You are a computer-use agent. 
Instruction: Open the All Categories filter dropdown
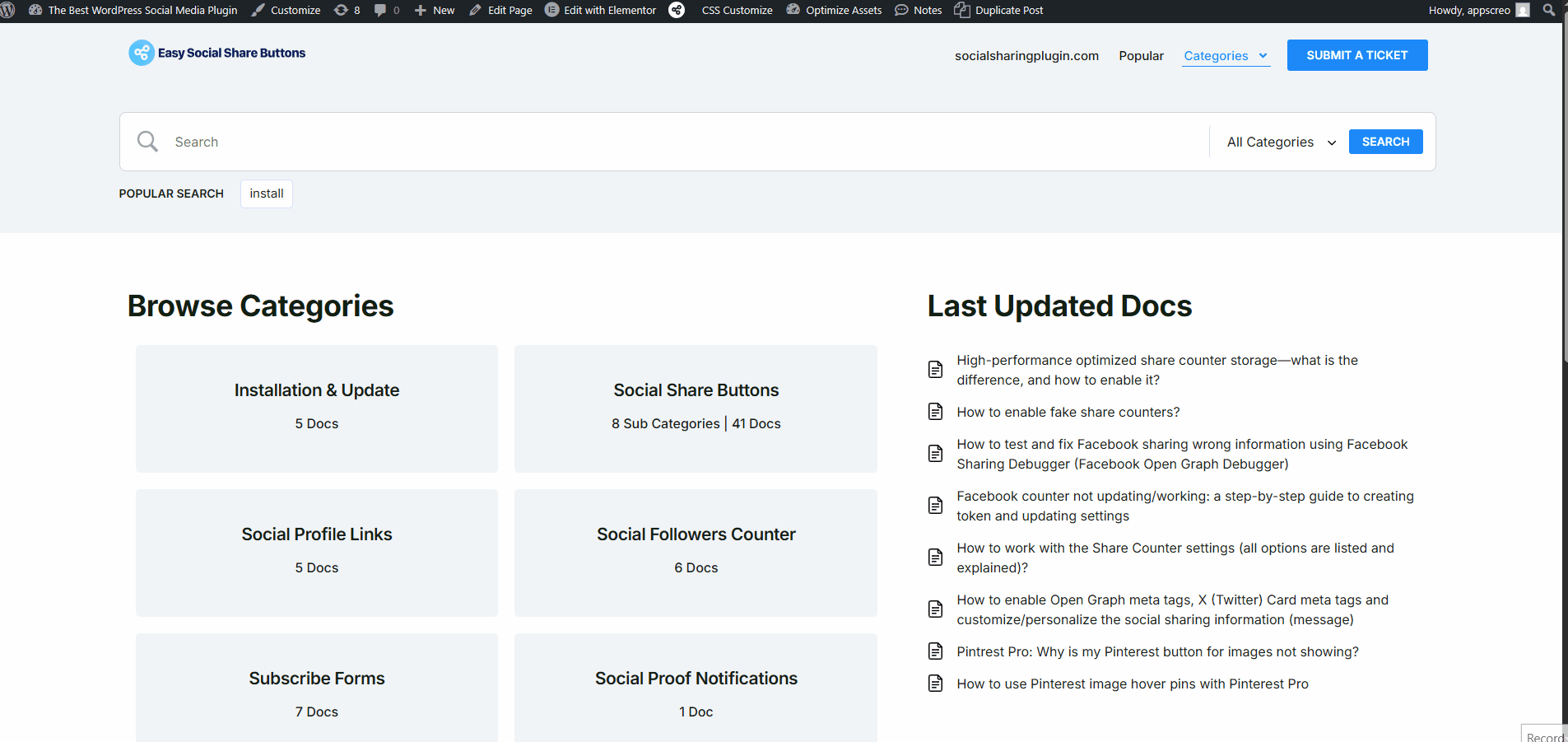(1280, 142)
